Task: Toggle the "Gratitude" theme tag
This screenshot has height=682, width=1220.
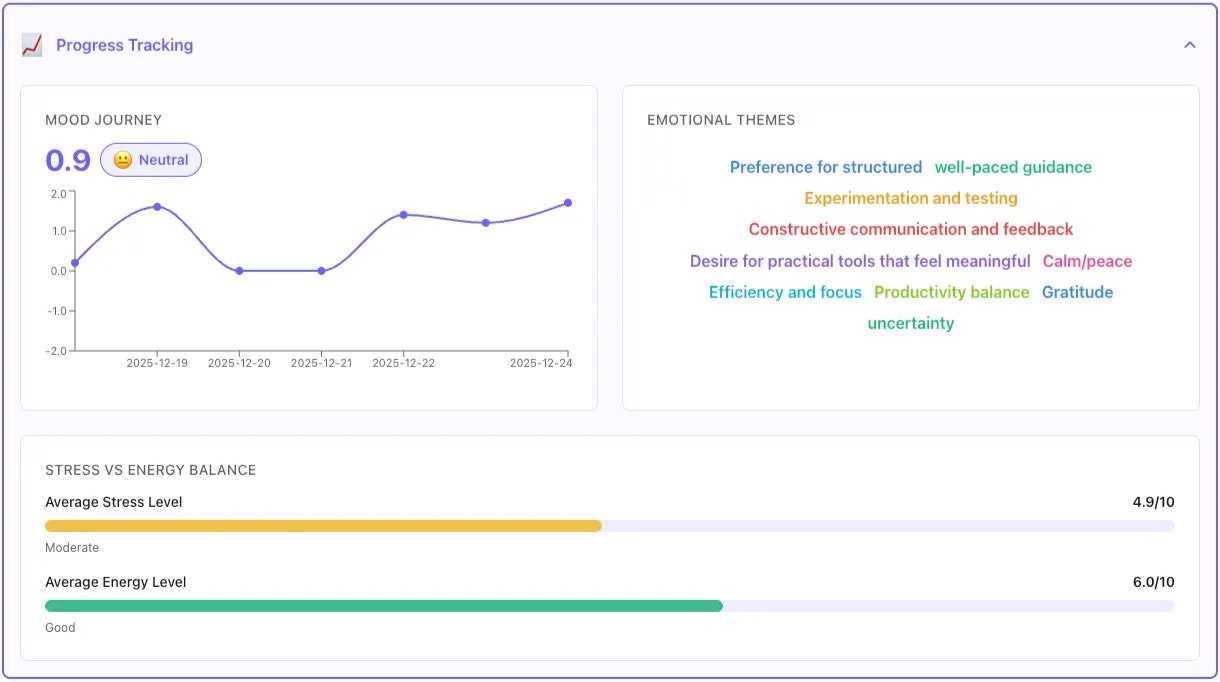Action: click(x=1077, y=292)
